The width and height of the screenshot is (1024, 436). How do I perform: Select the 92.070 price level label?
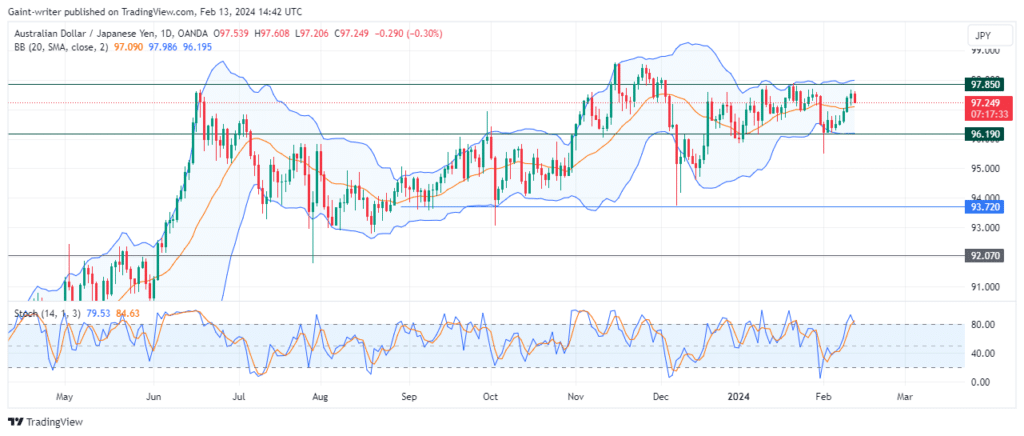(982, 256)
